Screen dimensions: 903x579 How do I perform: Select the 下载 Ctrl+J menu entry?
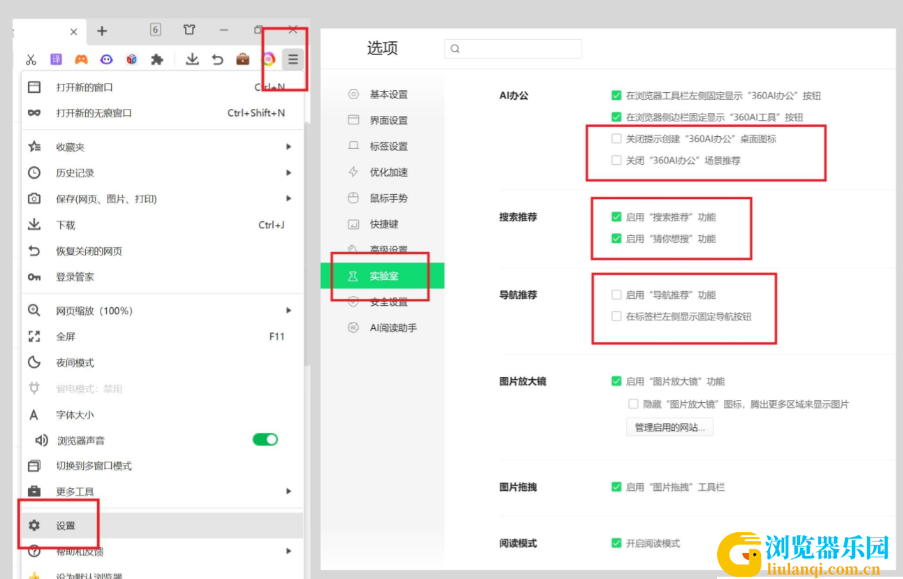click(162, 225)
